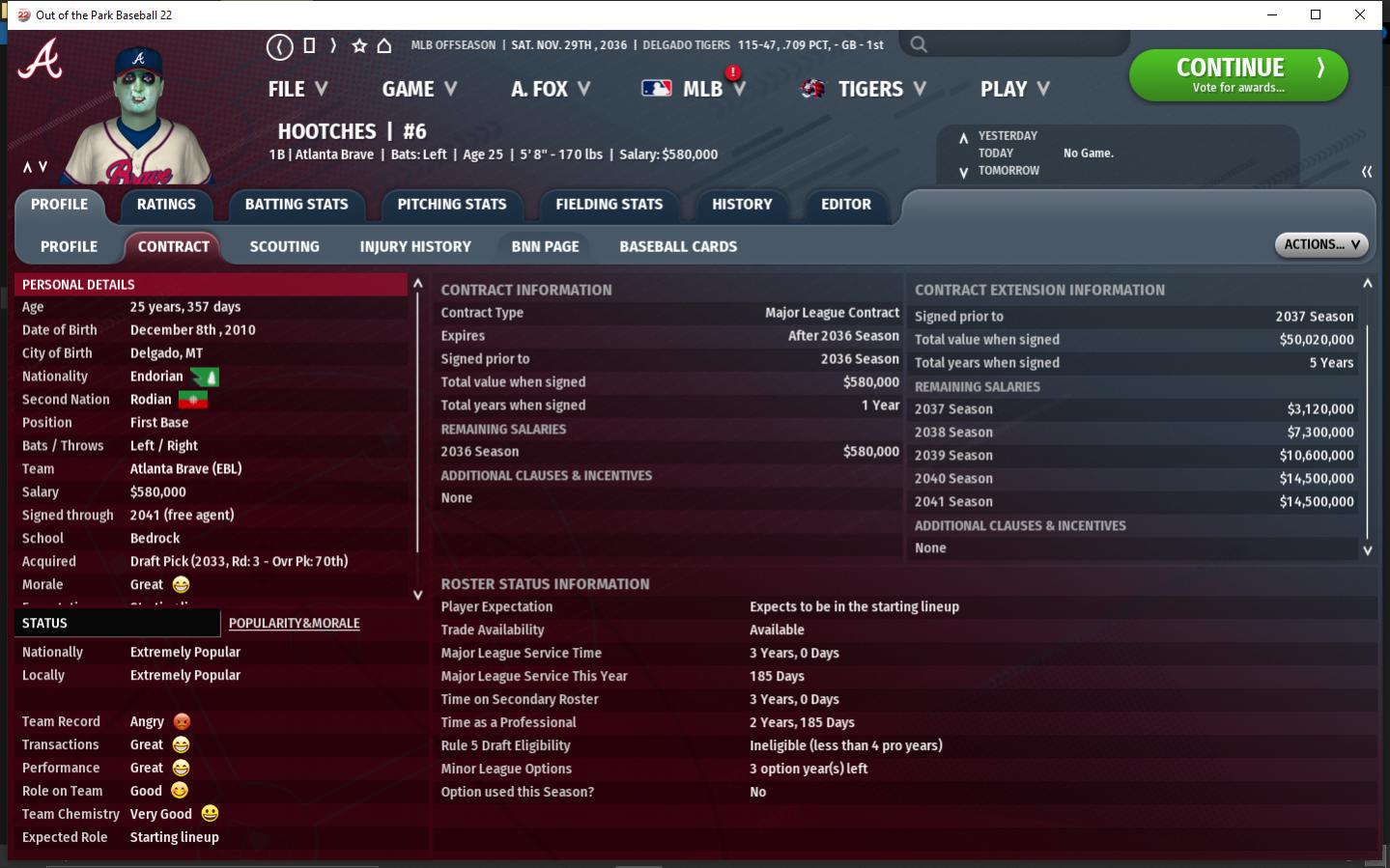Open the FILE dropdown menu
Viewport: 1390px width, 868px height.
tap(298, 89)
